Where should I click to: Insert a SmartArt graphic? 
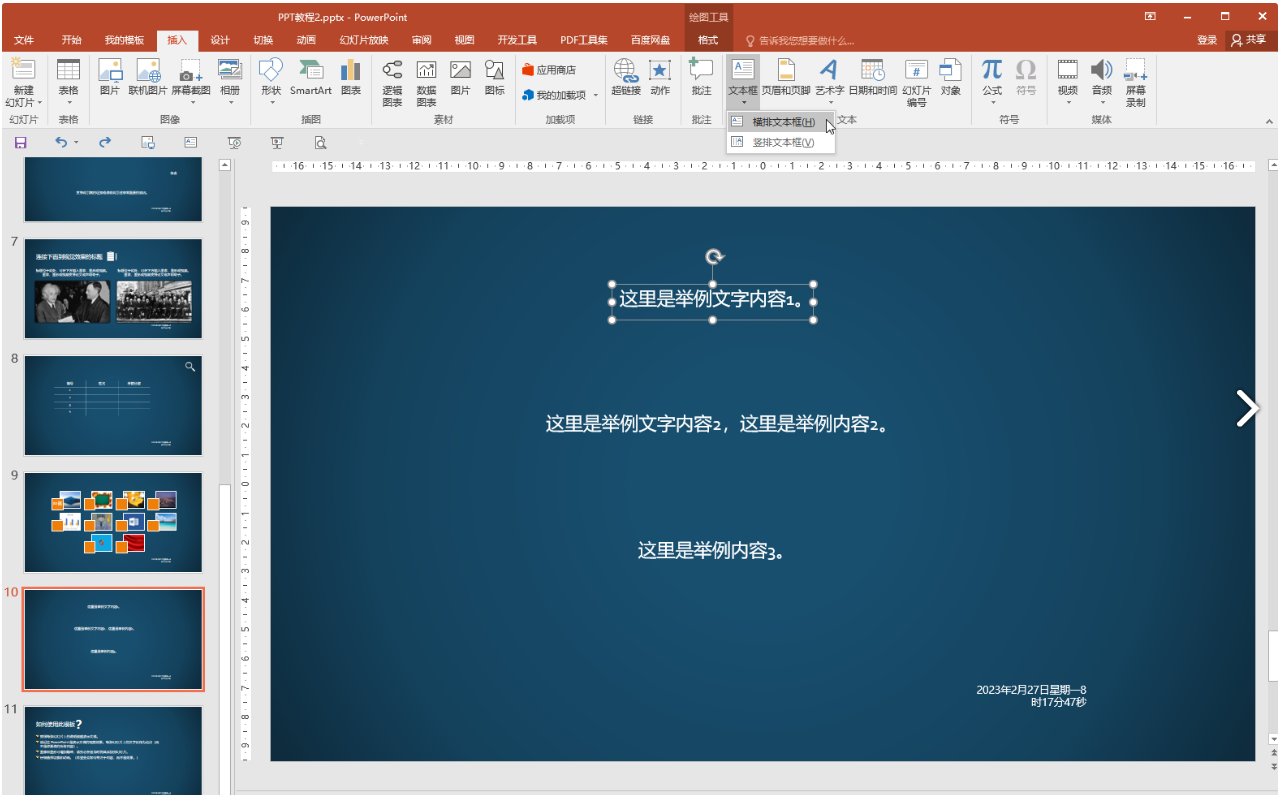pos(311,77)
